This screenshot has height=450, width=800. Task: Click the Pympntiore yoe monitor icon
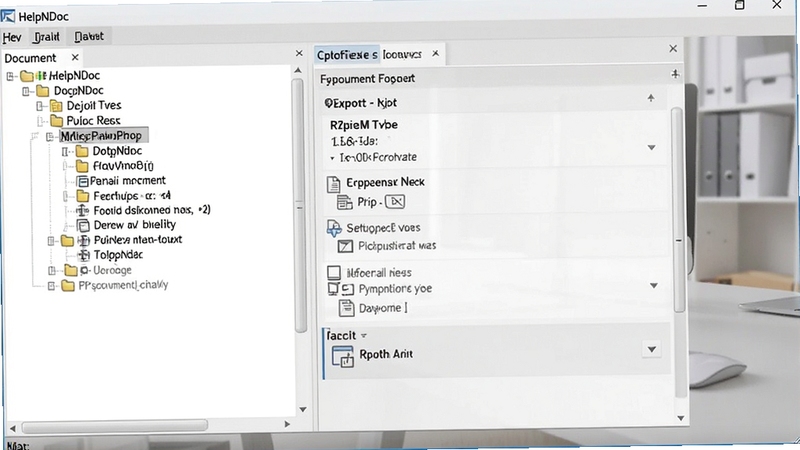(333, 289)
